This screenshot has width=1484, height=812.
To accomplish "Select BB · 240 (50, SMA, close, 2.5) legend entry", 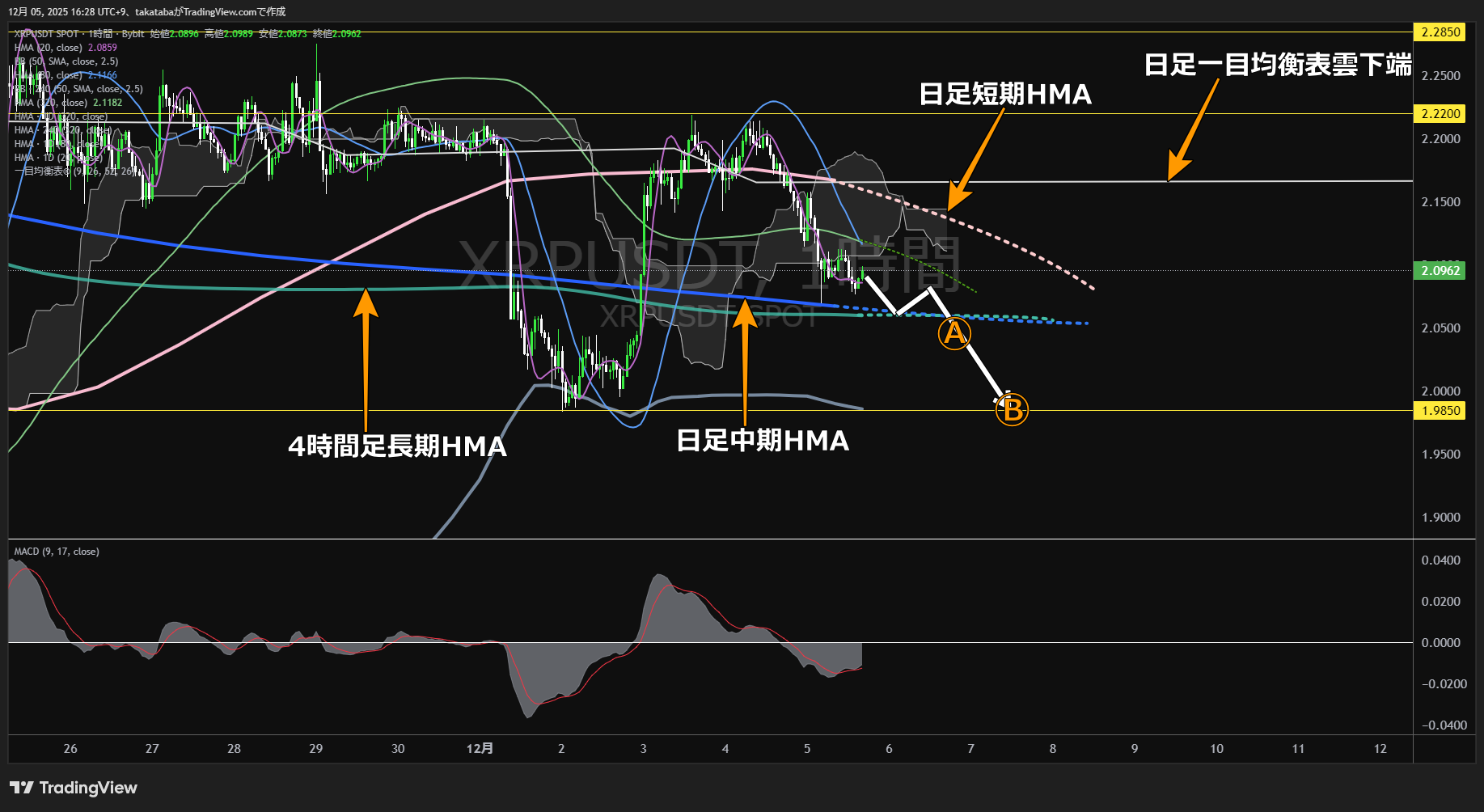I will point(78,89).
